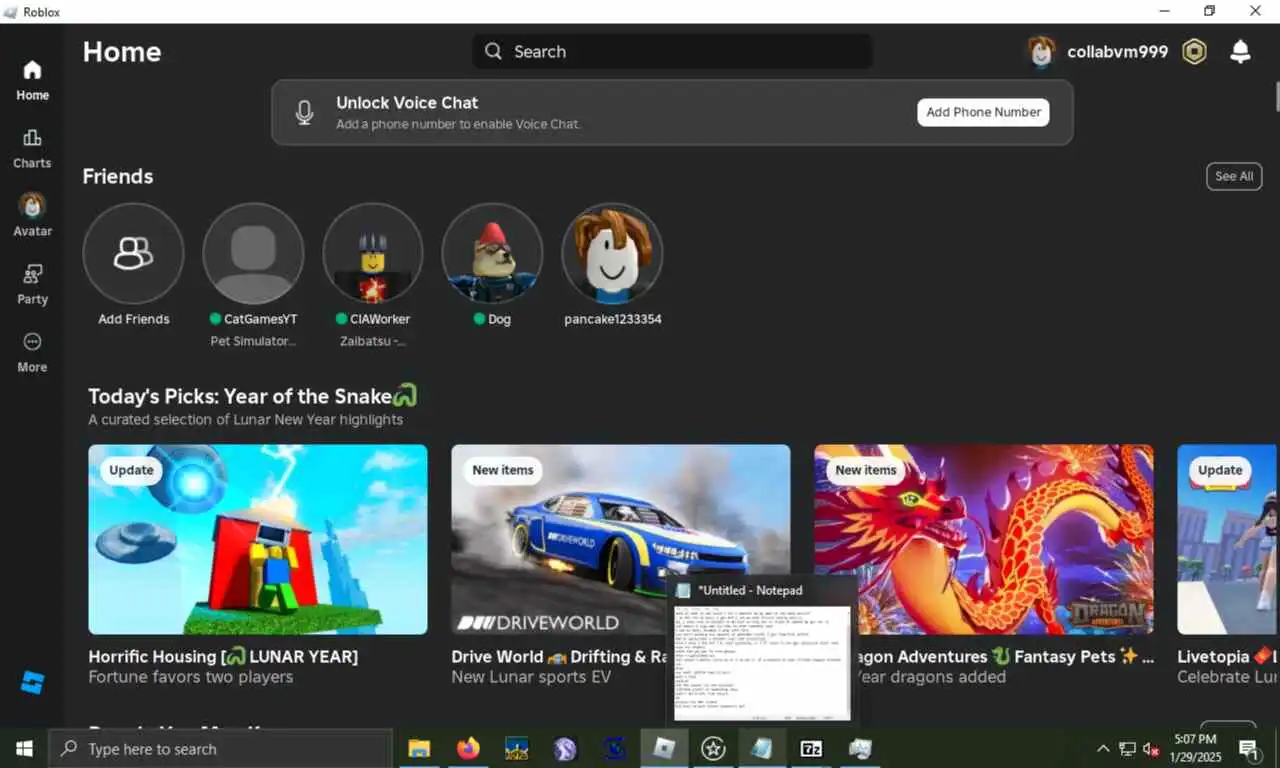Click the network icon in system tray
The height and width of the screenshot is (768, 1280).
(x=1127, y=749)
